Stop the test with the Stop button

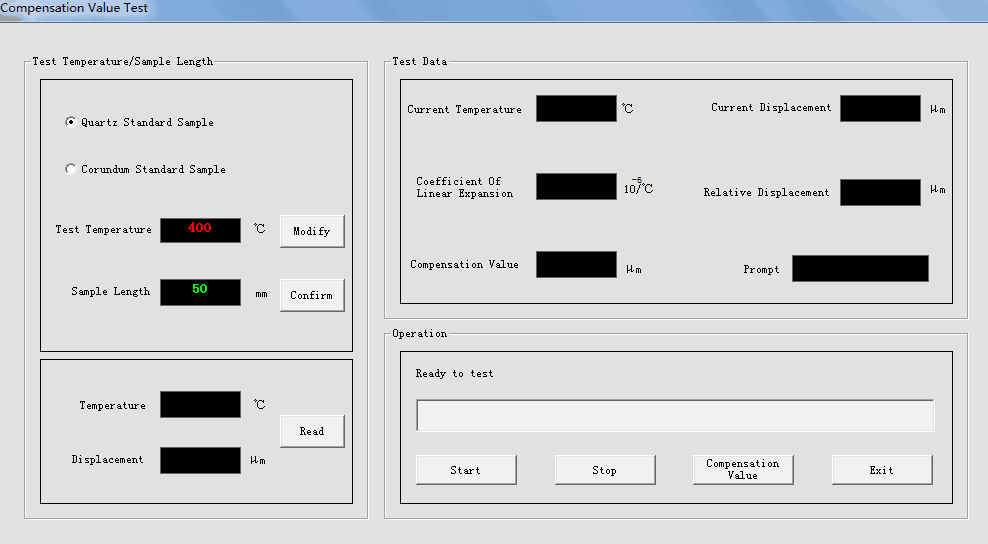[604, 470]
